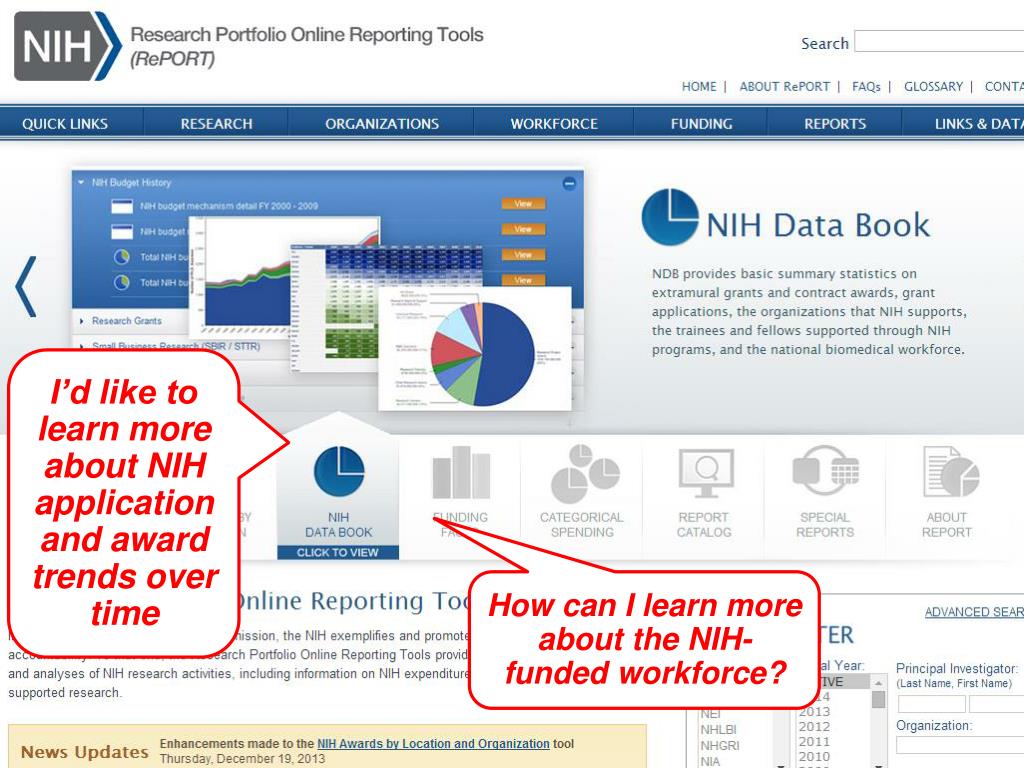Screen dimensions: 1024x768
Task: Click the News Updates heading
Action: [85, 752]
